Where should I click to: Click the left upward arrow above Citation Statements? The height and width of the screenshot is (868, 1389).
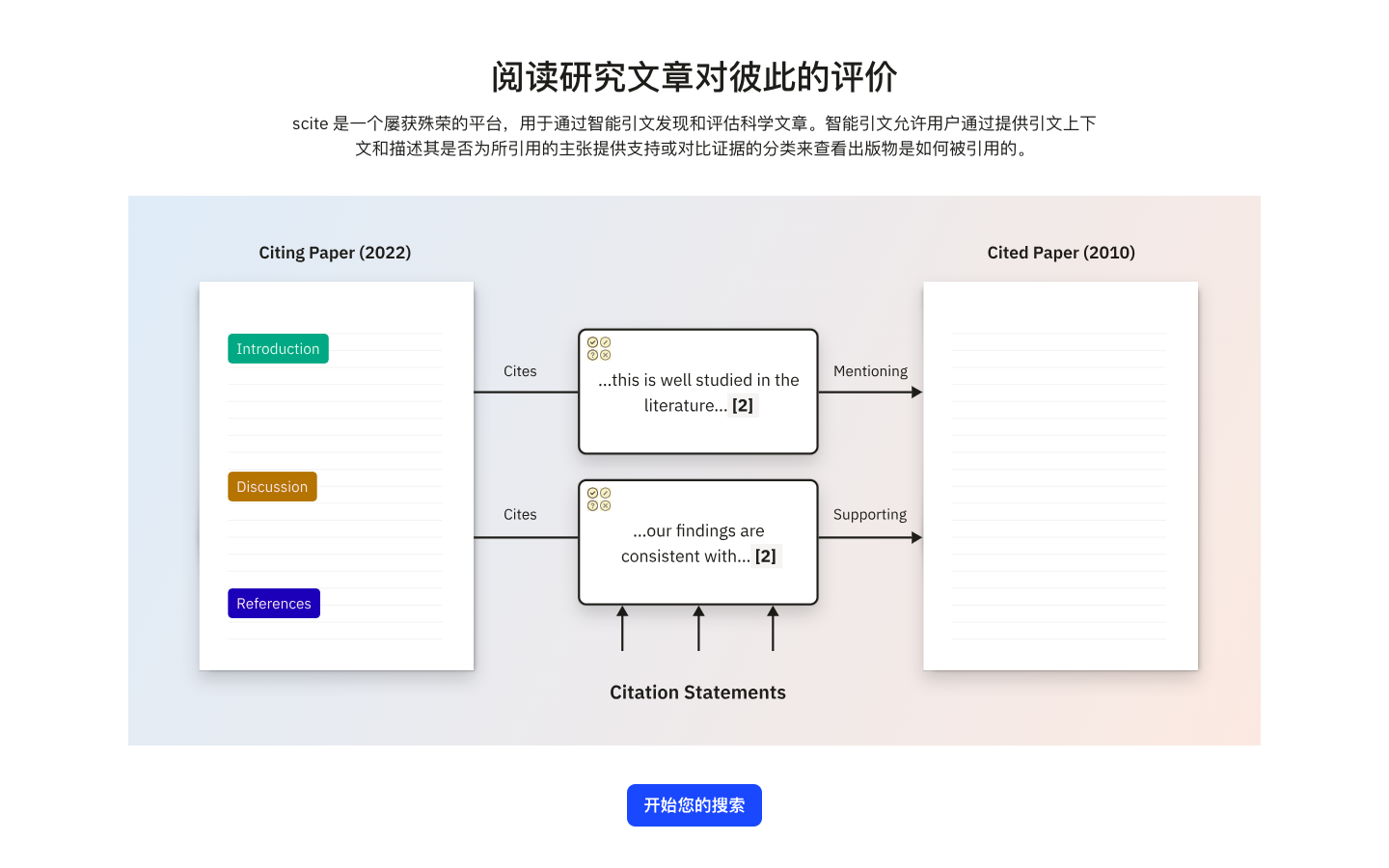coord(622,628)
